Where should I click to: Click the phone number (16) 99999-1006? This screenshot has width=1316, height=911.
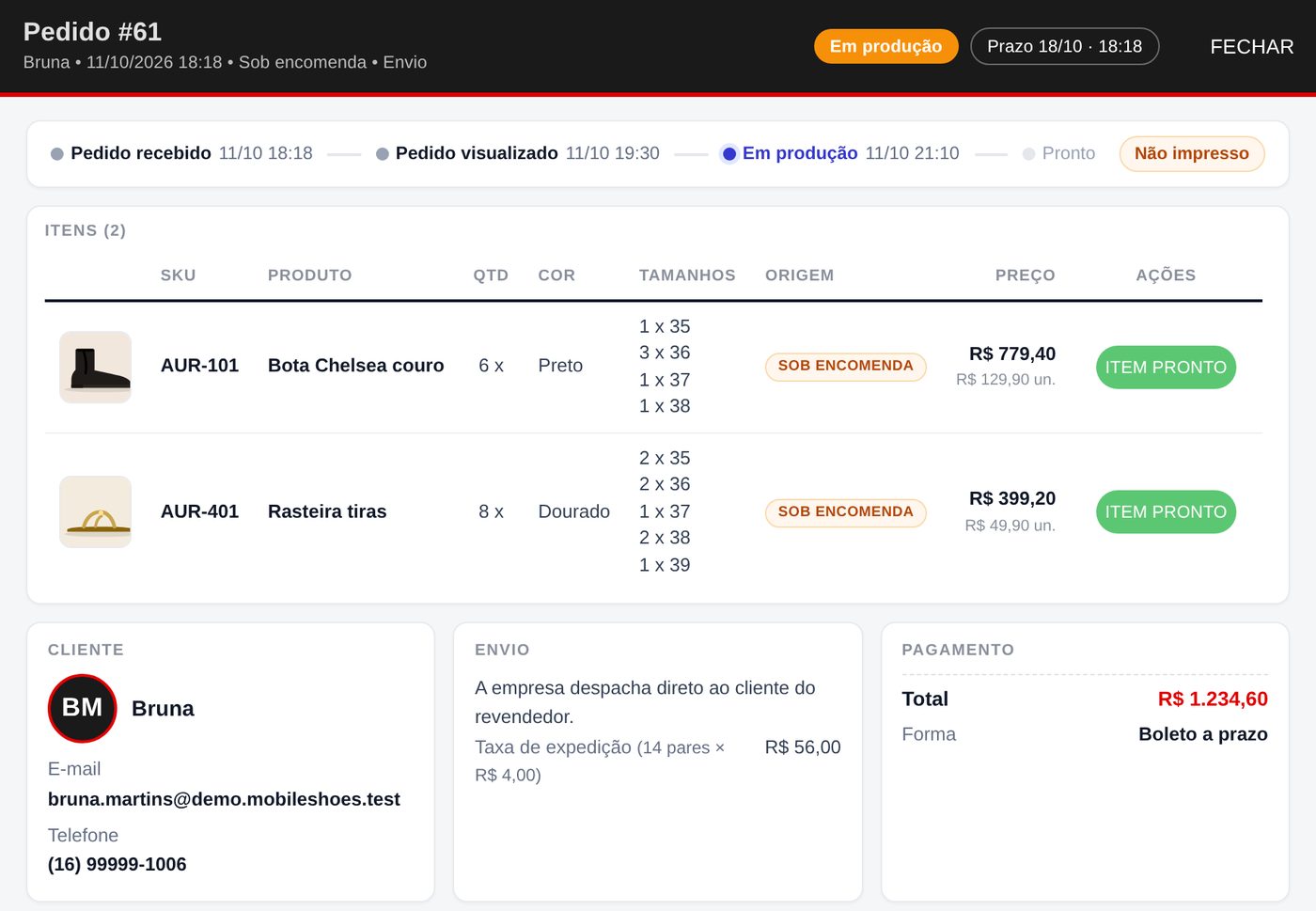pos(117,864)
